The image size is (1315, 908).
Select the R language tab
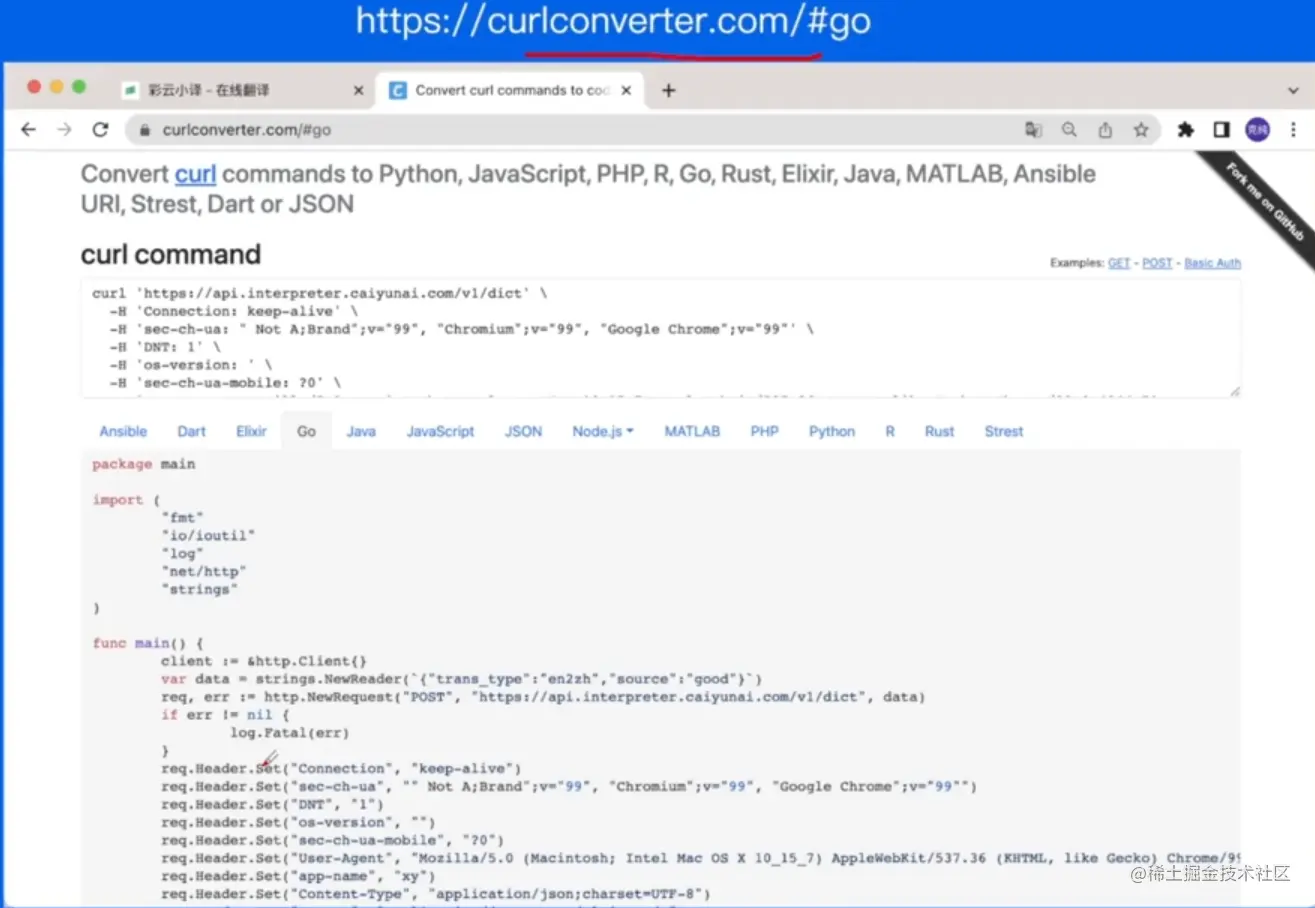point(890,431)
